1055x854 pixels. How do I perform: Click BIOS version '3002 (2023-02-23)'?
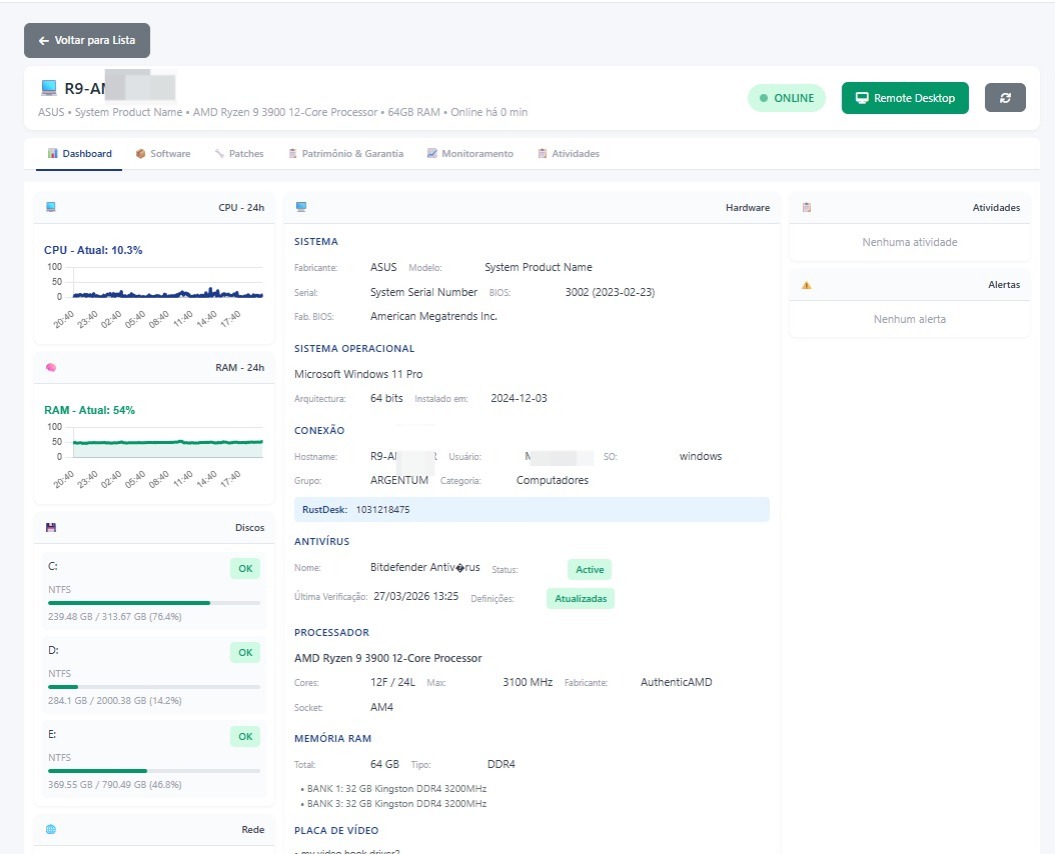click(610, 292)
